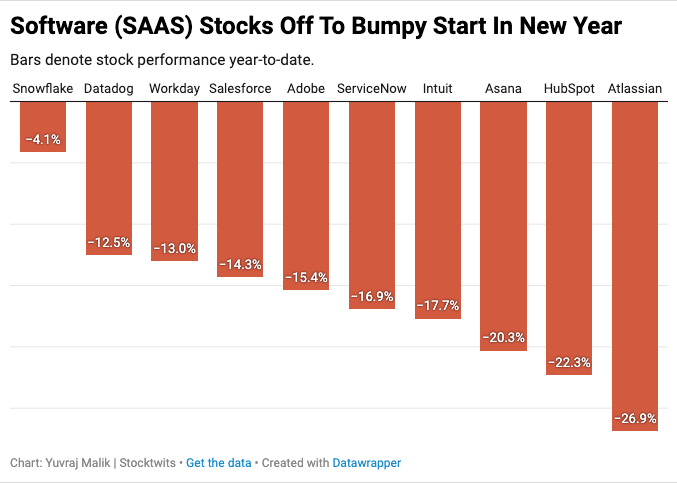This screenshot has width=677, height=483.
Task: Click the Datawrapper link in the footer
Action: 366,463
